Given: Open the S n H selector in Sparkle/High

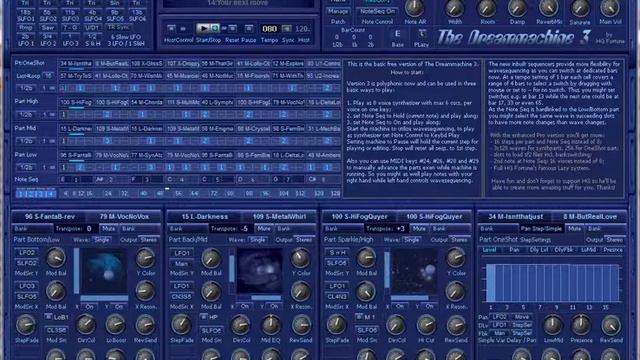Looking at the screenshot, I should coord(338,253).
